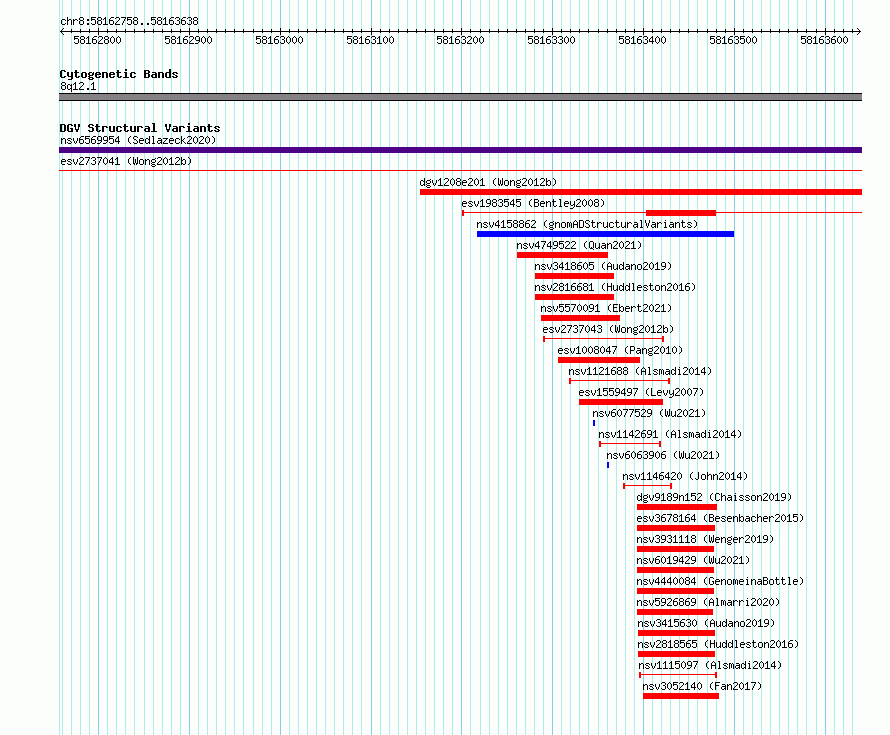Screen dimensions: 890x735
Task: Open the nsv3418605 (Audano2019) label
Action: (603, 266)
